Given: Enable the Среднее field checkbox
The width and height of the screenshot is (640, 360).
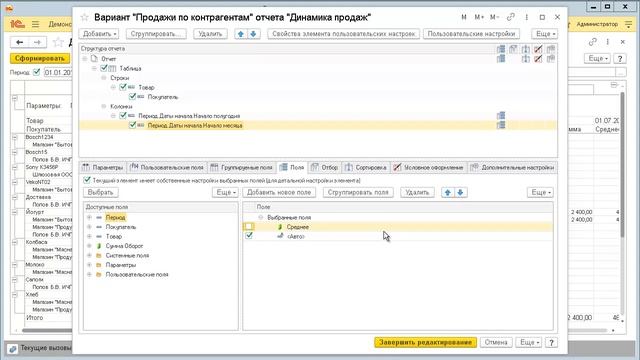Looking at the screenshot, I should (x=249, y=227).
